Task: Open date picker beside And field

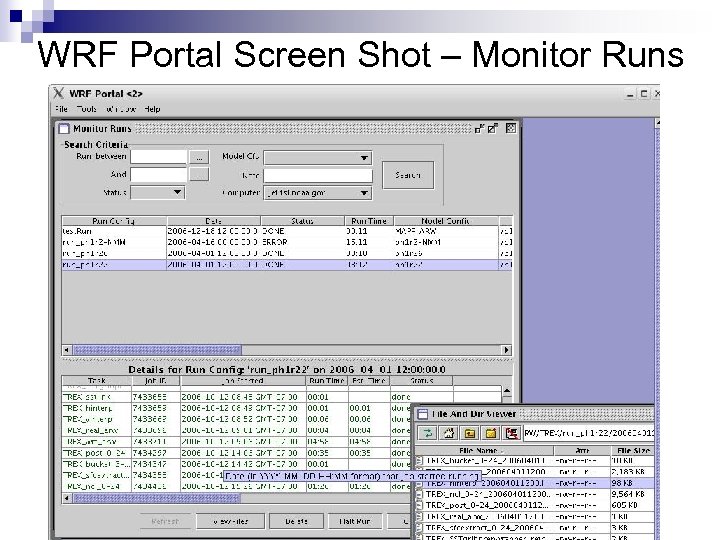Action: click(x=199, y=174)
